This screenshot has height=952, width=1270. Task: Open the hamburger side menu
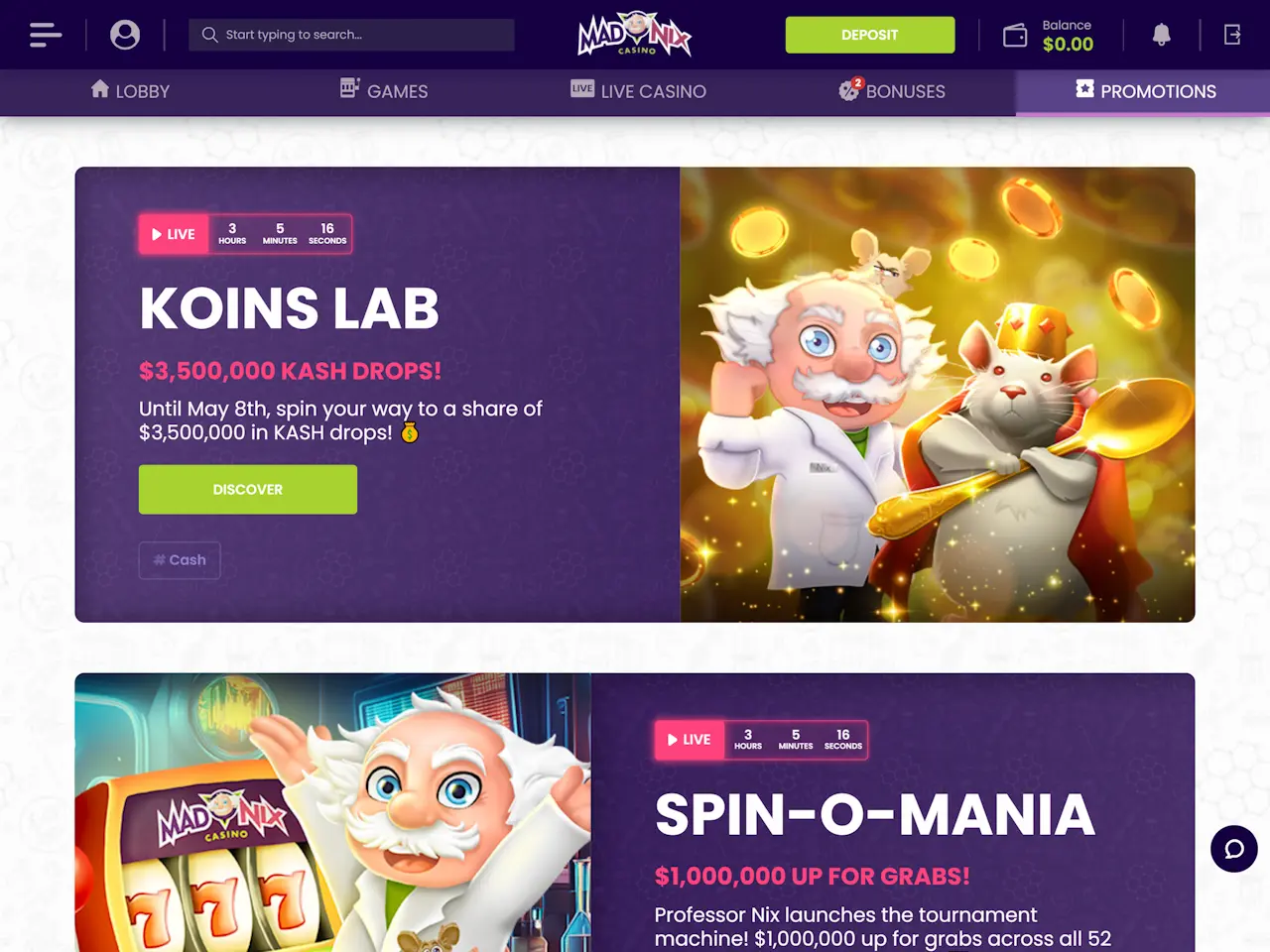coord(46,35)
